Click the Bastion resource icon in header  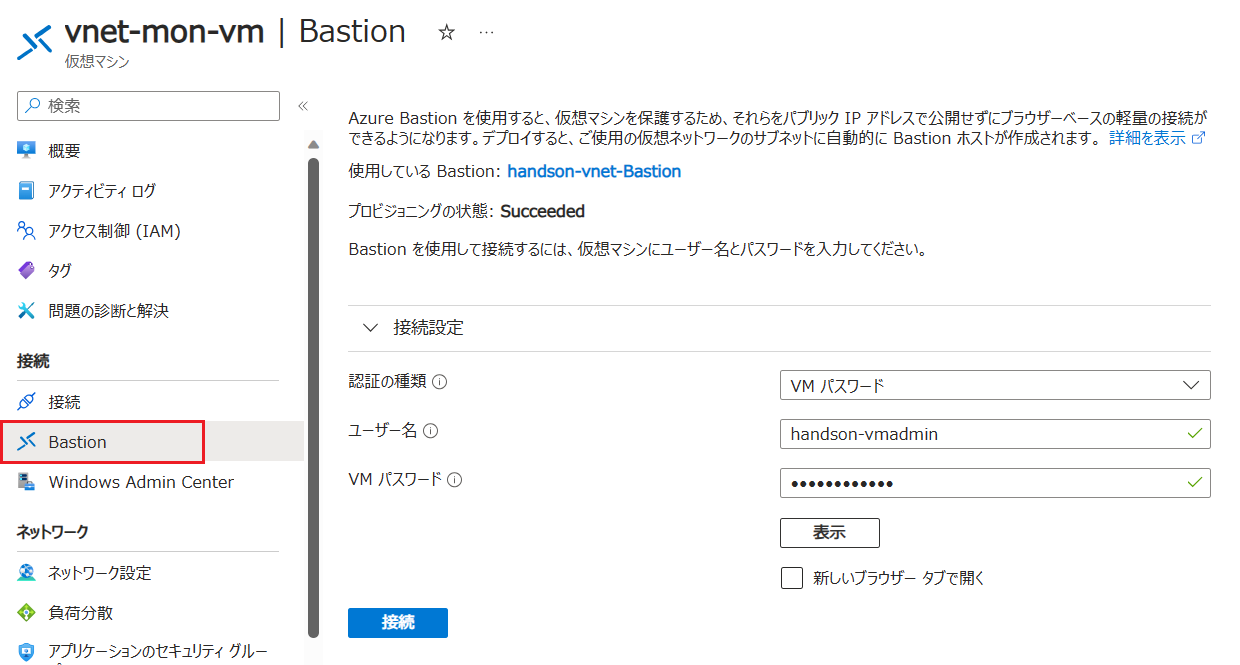click(x=35, y=43)
